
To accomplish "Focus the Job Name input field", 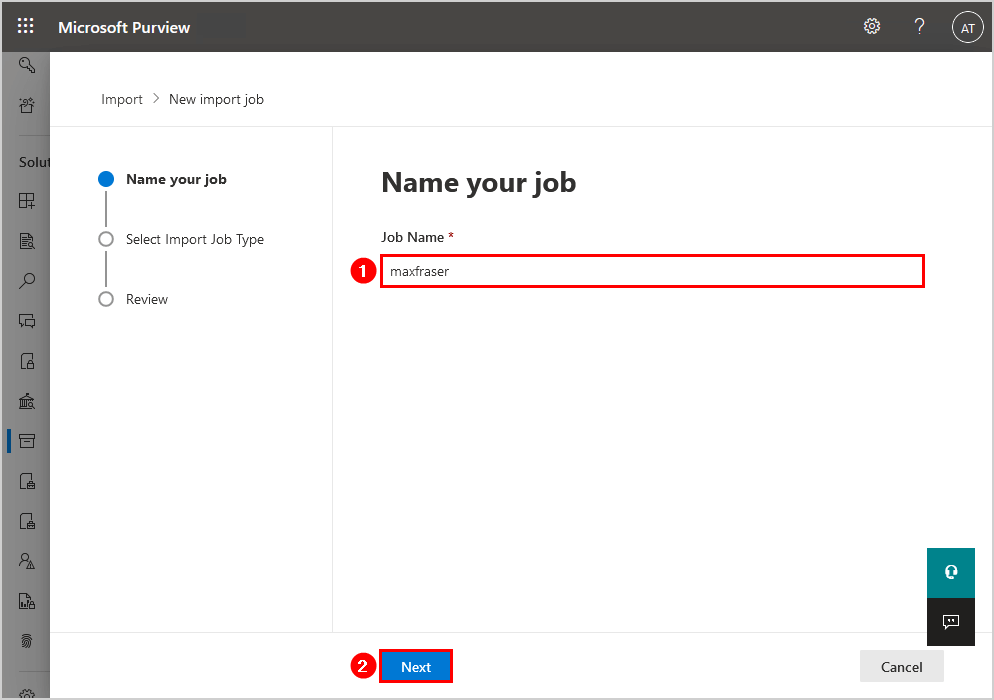I will tap(652, 271).
